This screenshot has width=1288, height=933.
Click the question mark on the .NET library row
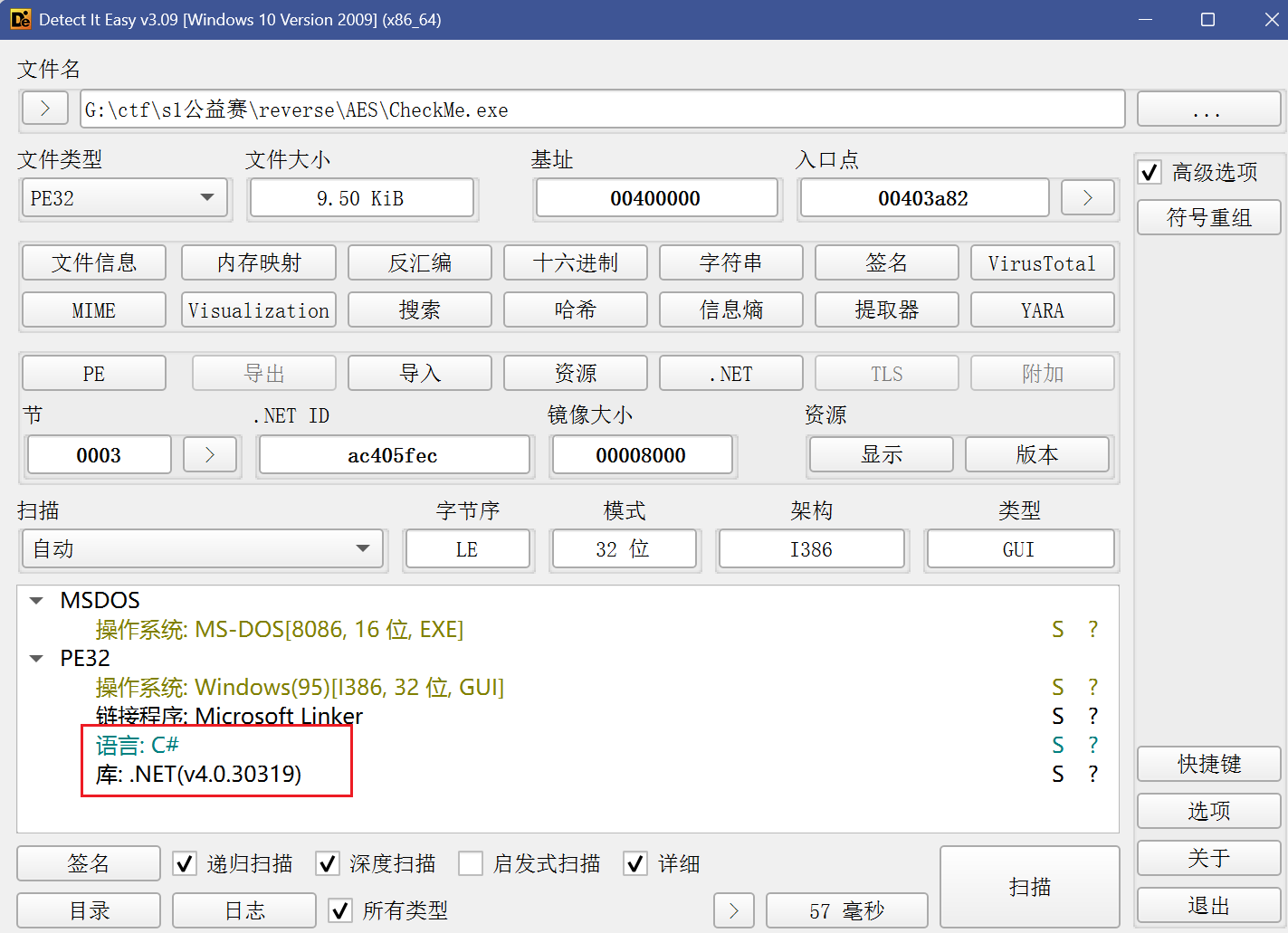[x=1092, y=774]
